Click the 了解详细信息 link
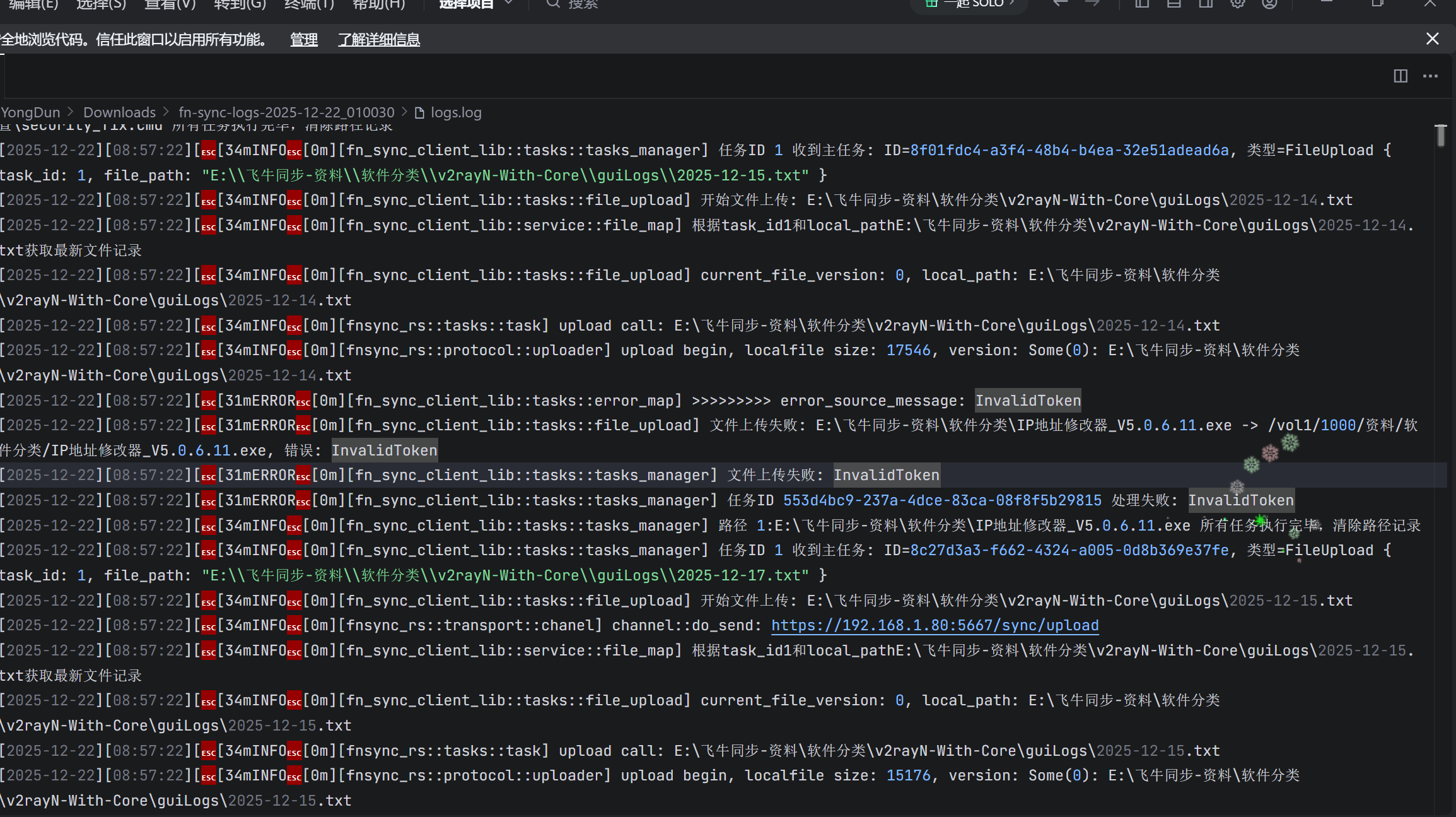The image size is (1456, 817). (379, 40)
